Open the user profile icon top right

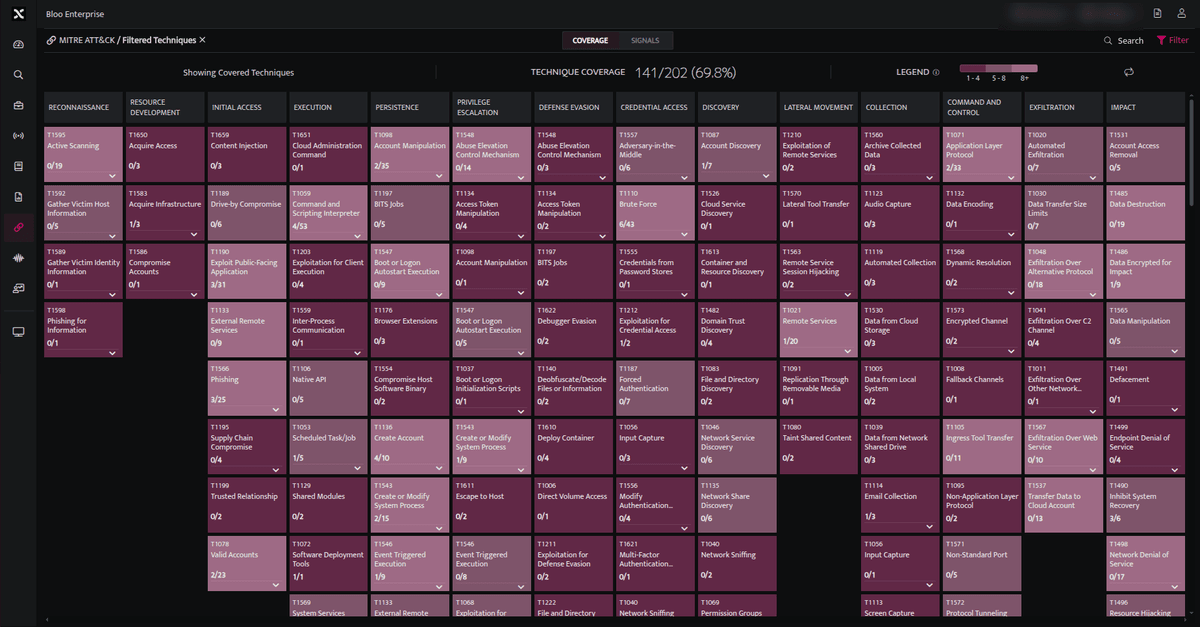click(x=1182, y=13)
